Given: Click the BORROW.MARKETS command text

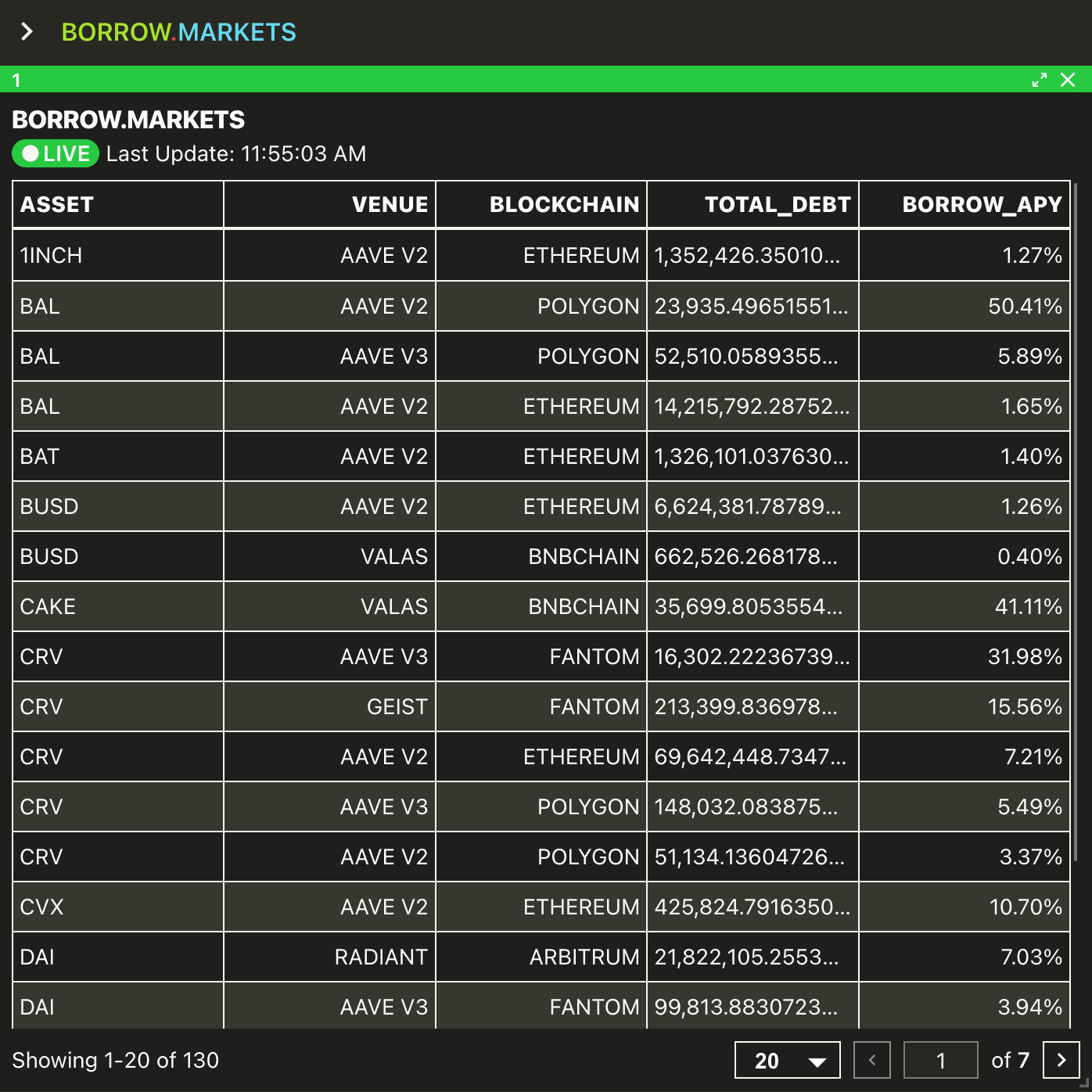Looking at the screenshot, I should coord(179,32).
